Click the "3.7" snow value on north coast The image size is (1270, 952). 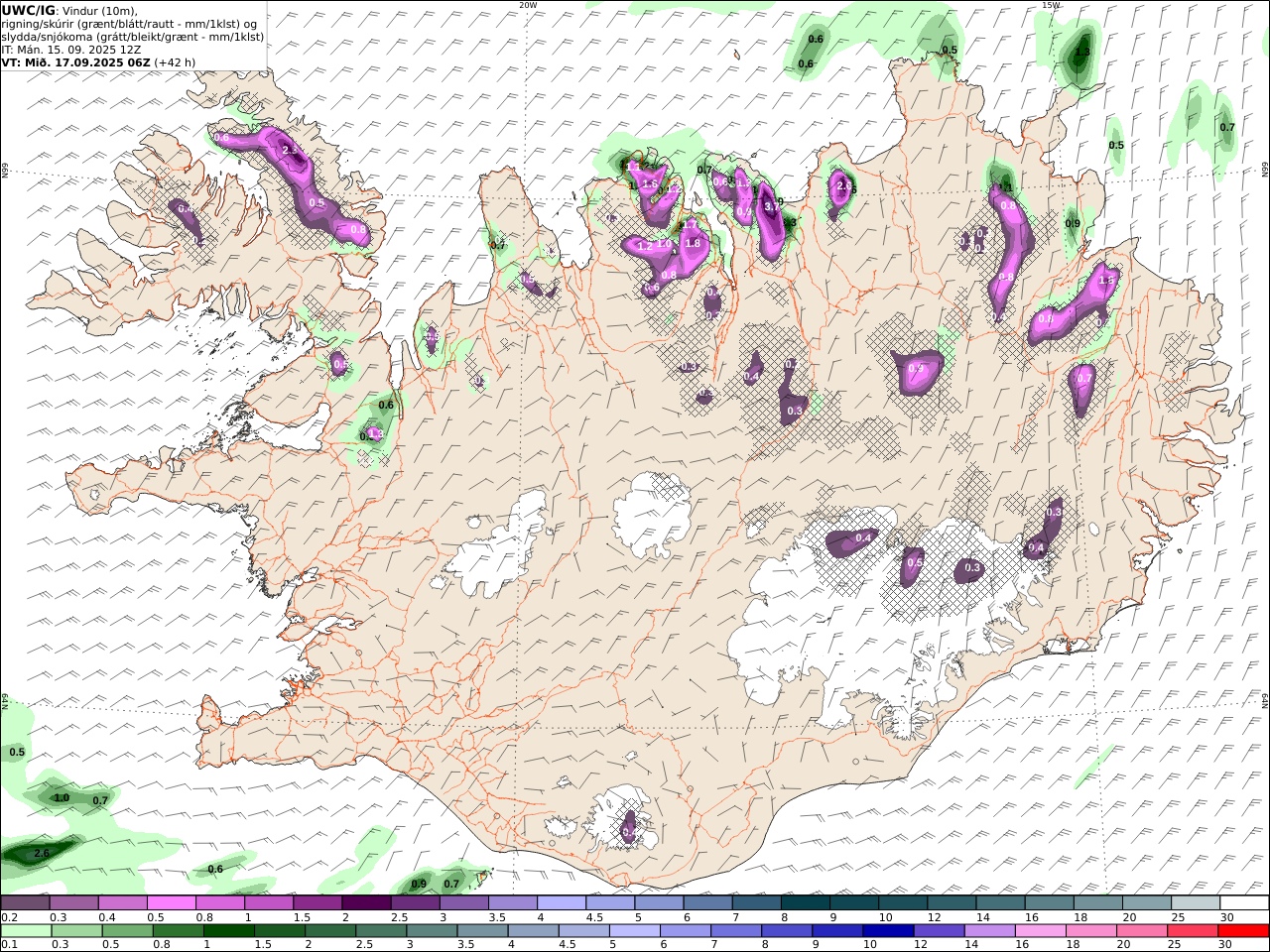[770, 206]
